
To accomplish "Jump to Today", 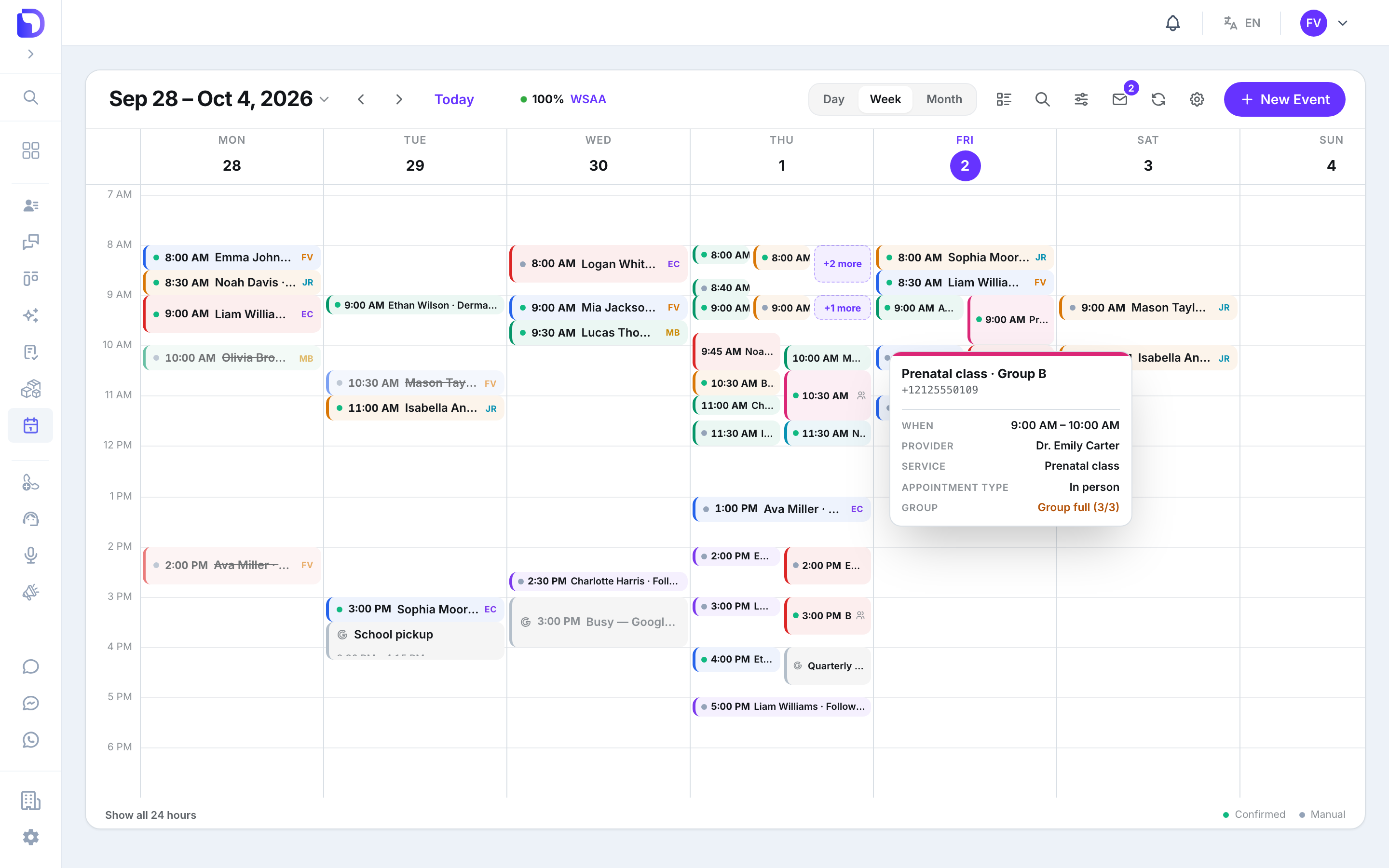I will tap(454, 99).
